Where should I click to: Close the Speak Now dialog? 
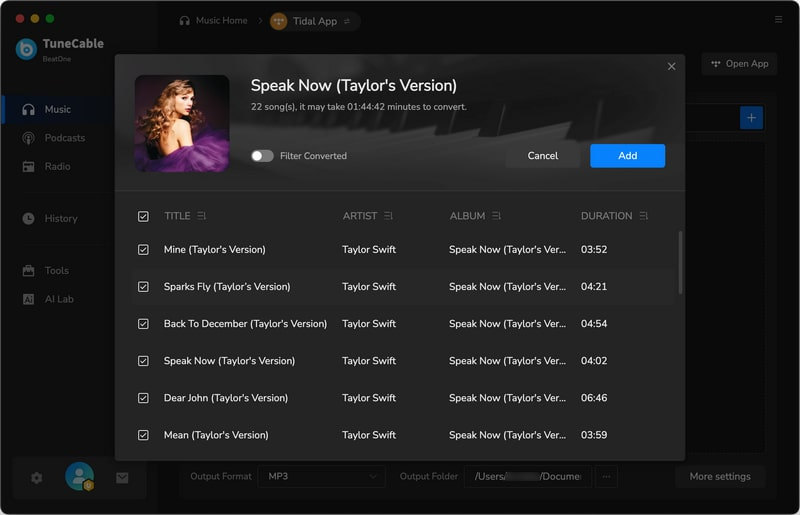[x=671, y=66]
